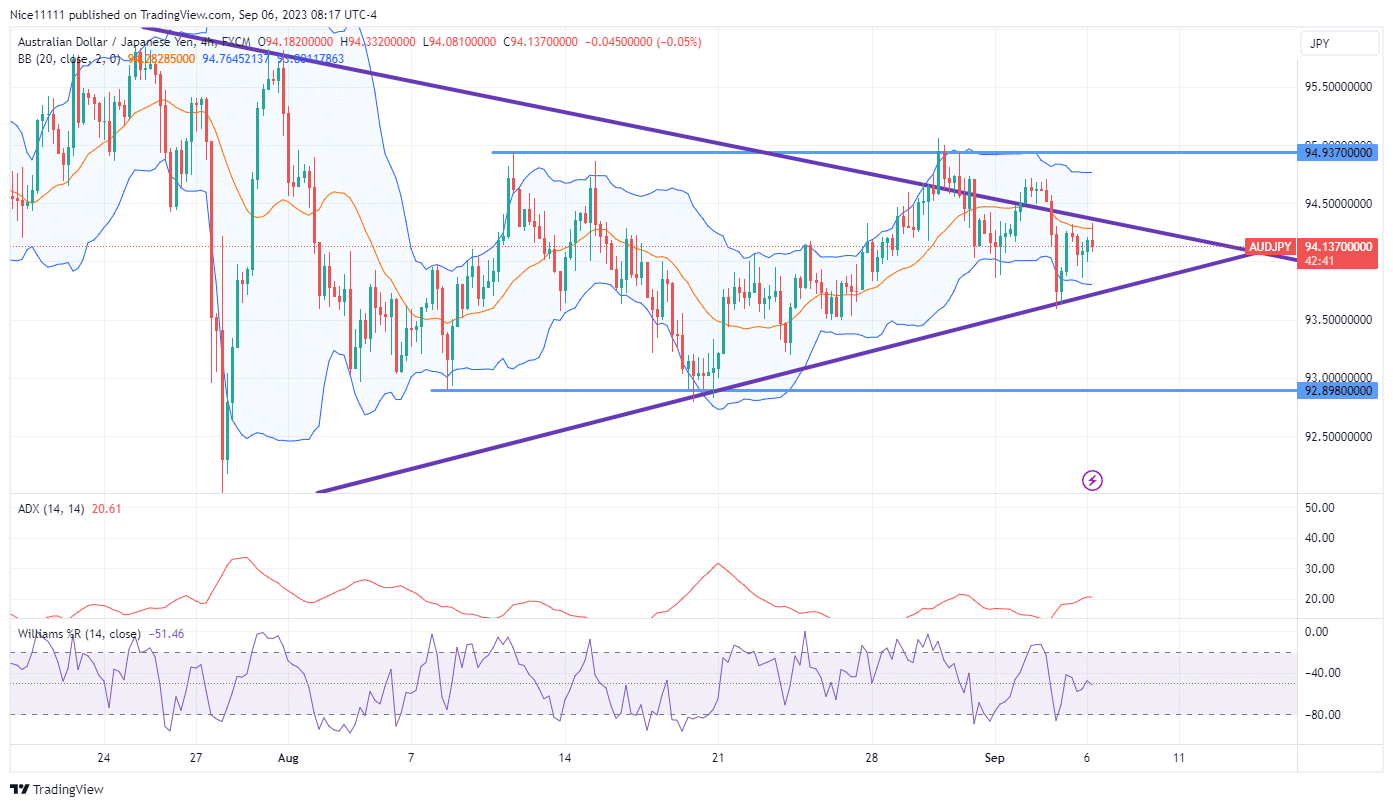Click the −0.04500000 (−0.05%) change text
This screenshot has width=1393, height=807.
642,42
